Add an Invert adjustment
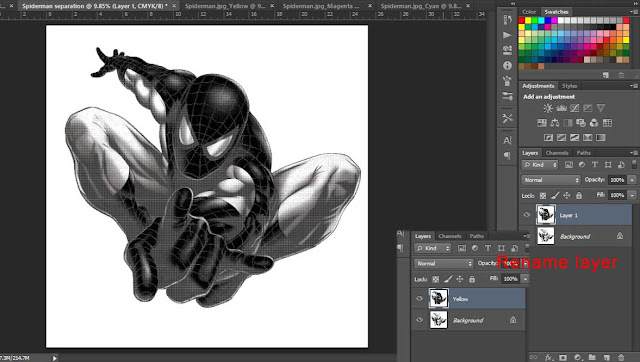Image resolution: width=640 pixels, height=362 pixels. [548, 138]
